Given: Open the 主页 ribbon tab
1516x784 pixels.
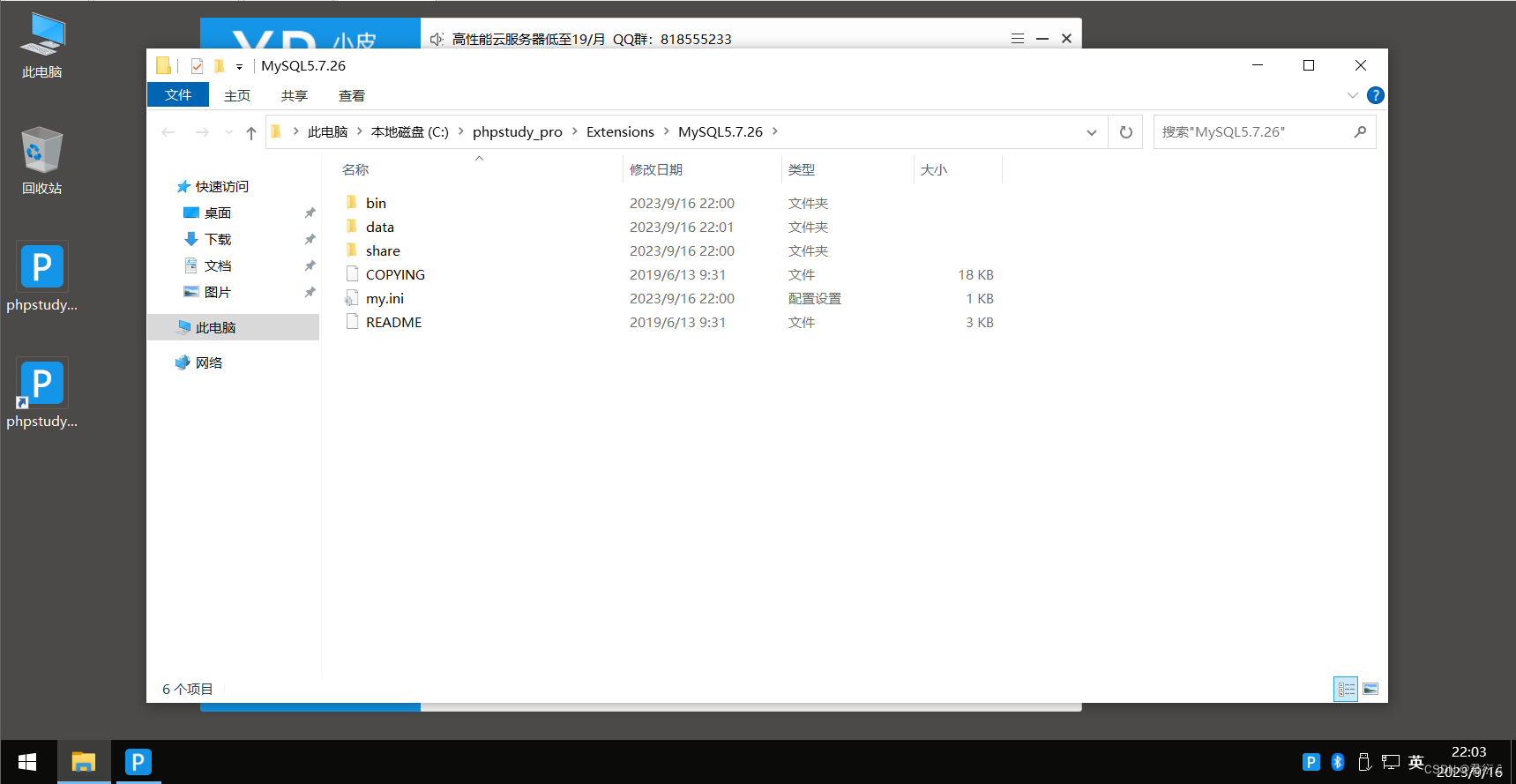Looking at the screenshot, I should [x=237, y=95].
